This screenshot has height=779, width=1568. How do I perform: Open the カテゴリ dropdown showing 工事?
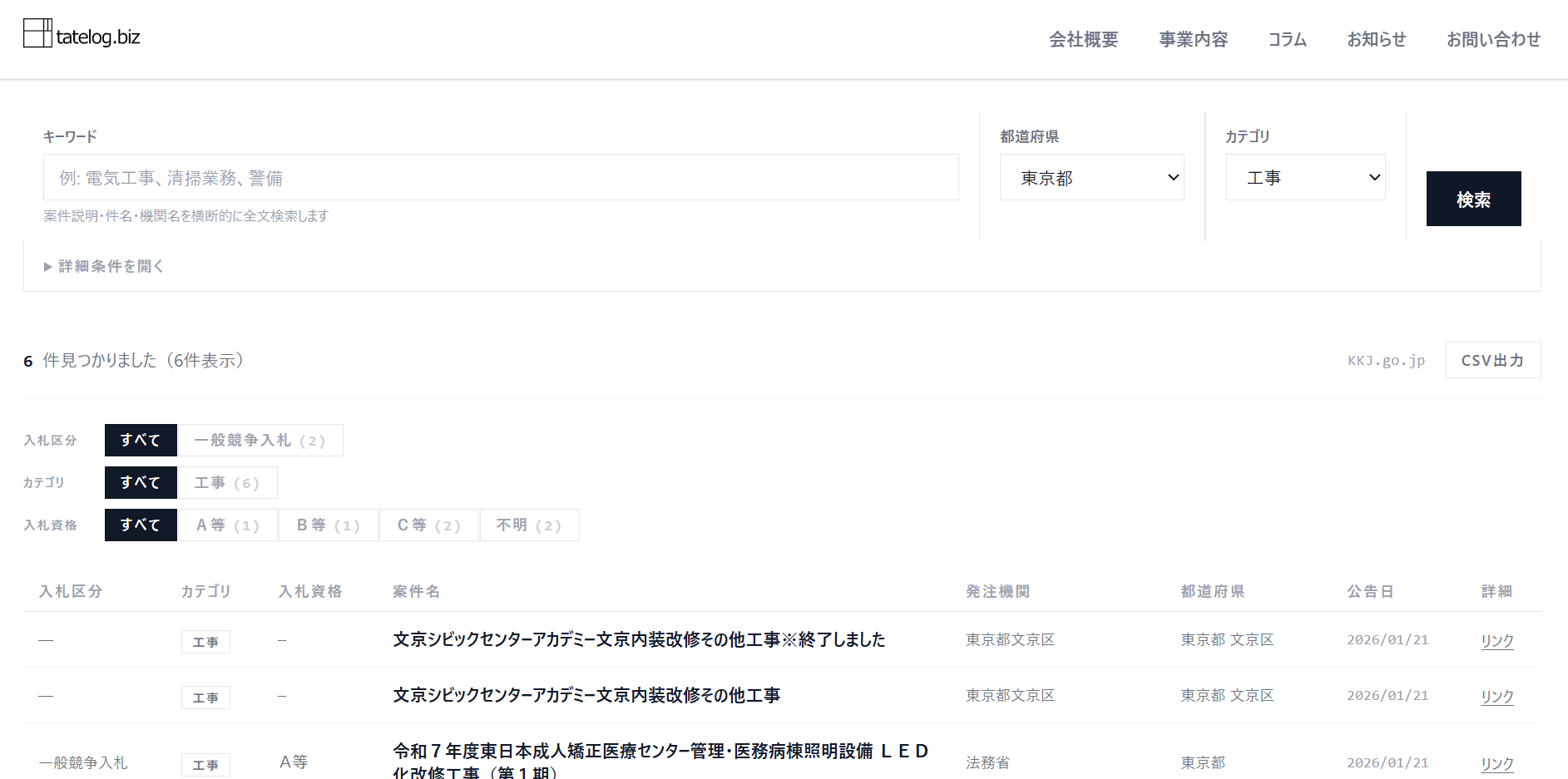(x=1305, y=177)
